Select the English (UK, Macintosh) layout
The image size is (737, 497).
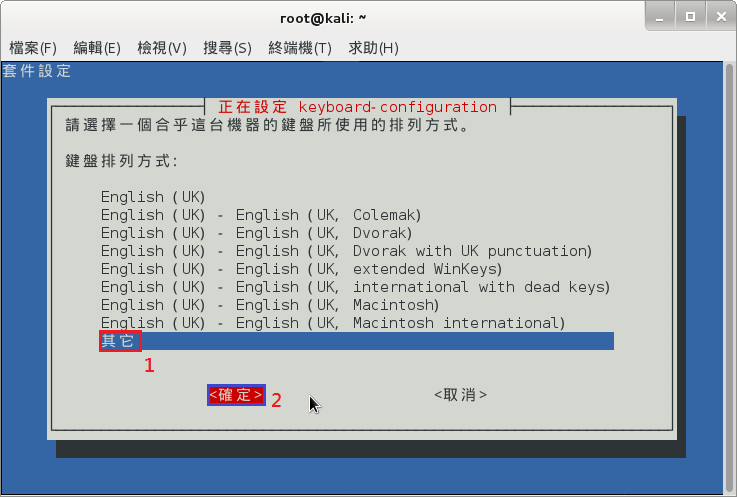tap(269, 305)
